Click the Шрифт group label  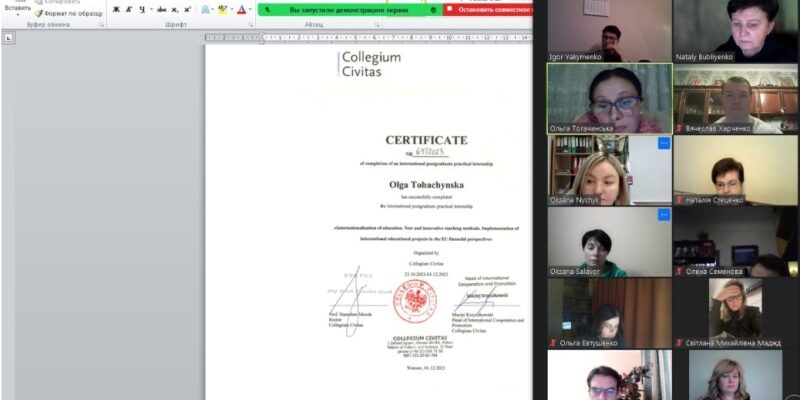tap(176, 24)
